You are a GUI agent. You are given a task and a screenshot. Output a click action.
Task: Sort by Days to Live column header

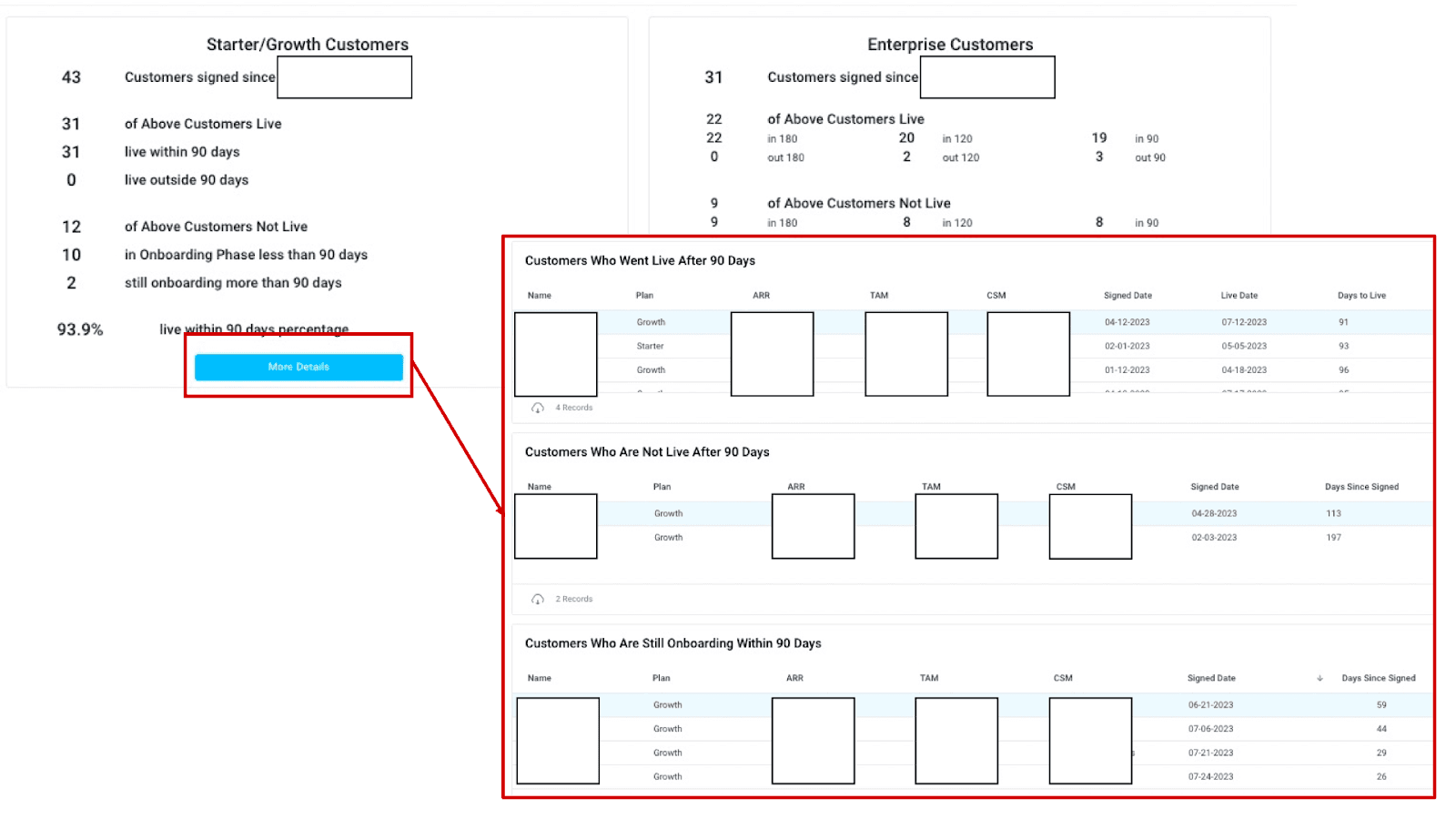1361,296
